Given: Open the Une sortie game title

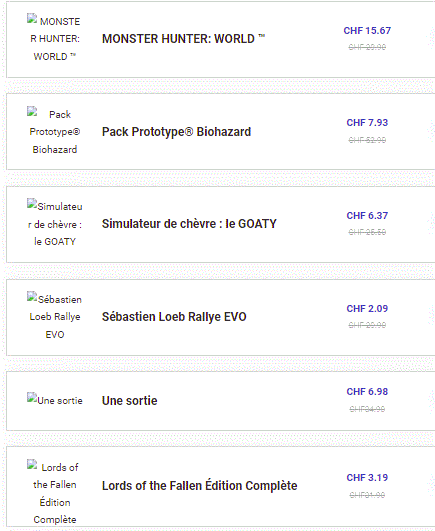Looking at the screenshot, I should click(x=130, y=401).
